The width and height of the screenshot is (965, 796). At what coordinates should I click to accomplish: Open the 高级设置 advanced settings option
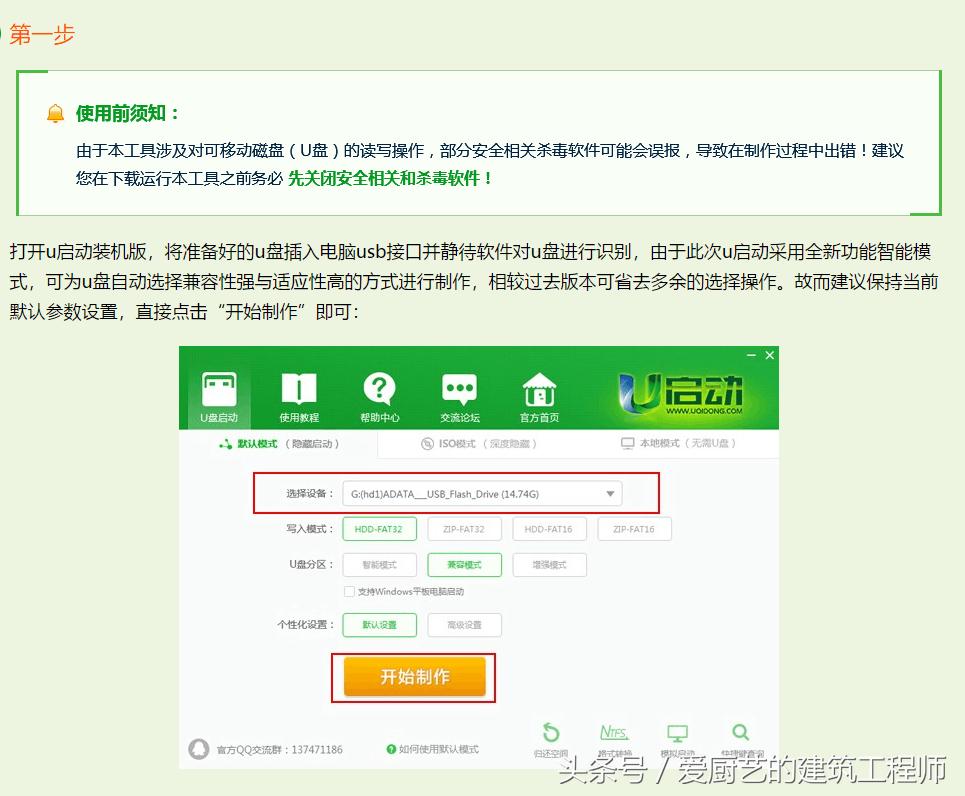[x=464, y=624]
